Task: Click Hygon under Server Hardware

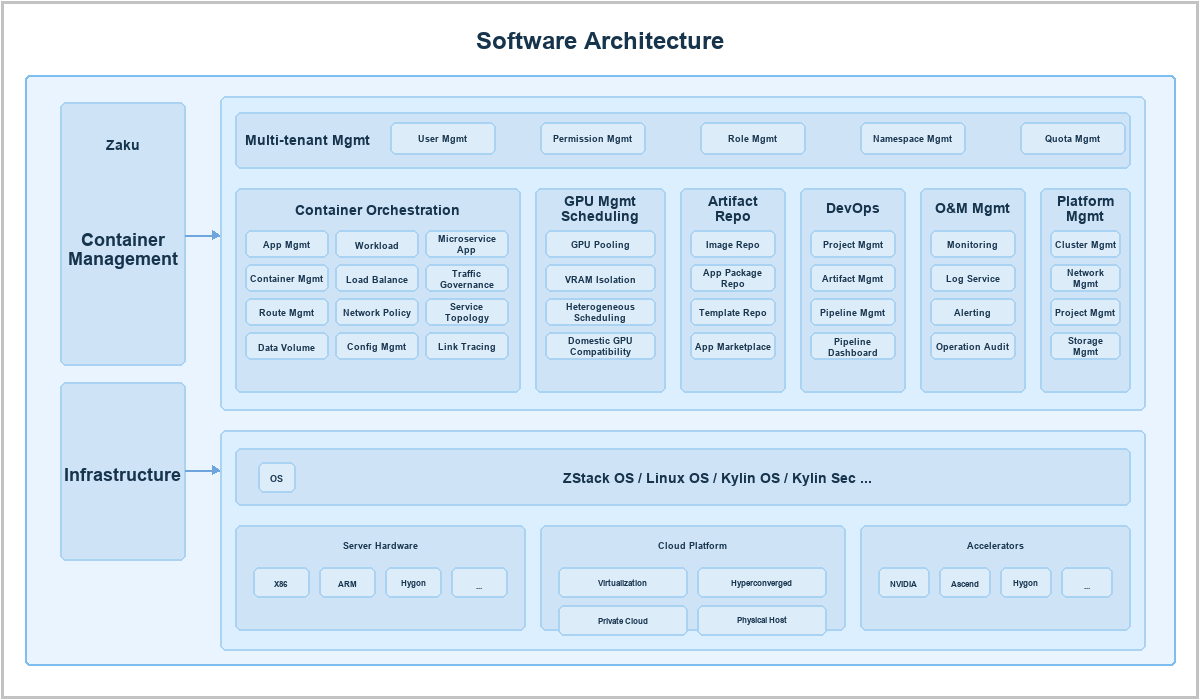Action: pos(413,583)
